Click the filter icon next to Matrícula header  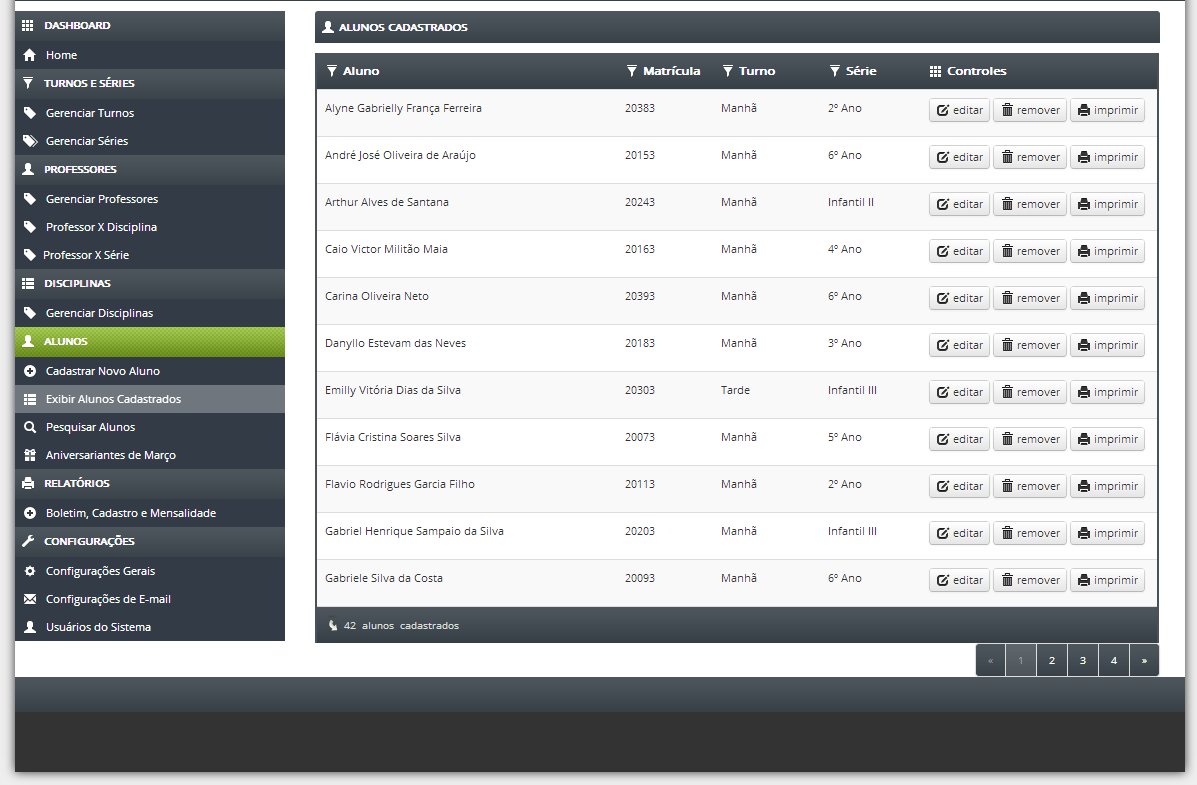click(631, 71)
